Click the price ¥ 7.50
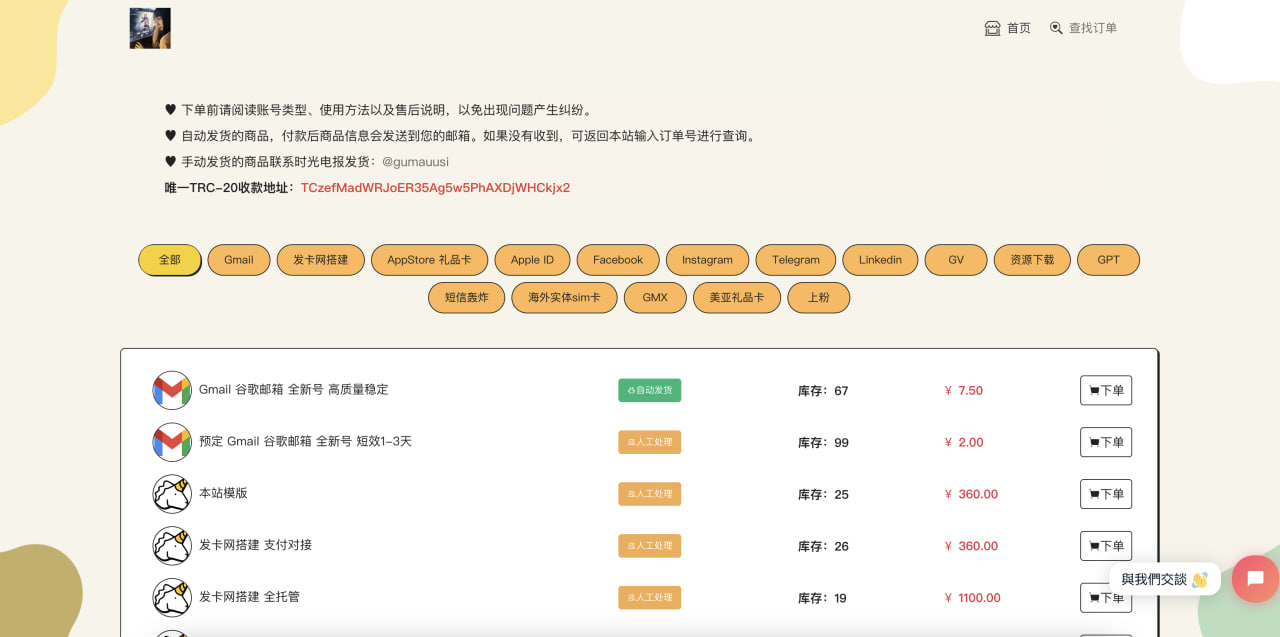This screenshot has width=1280, height=637. 964,390
